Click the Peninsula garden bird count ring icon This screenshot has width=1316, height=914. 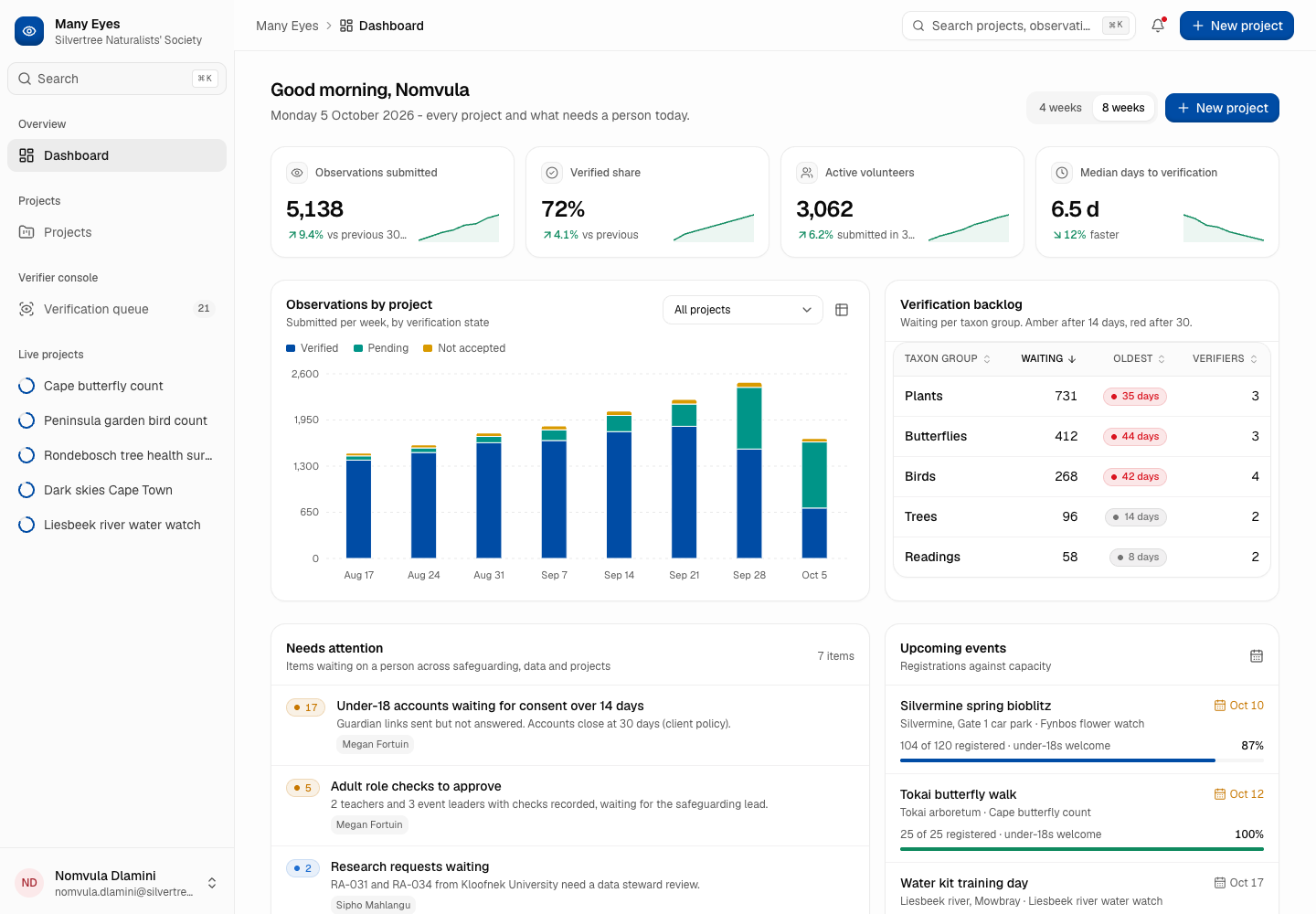pos(27,420)
